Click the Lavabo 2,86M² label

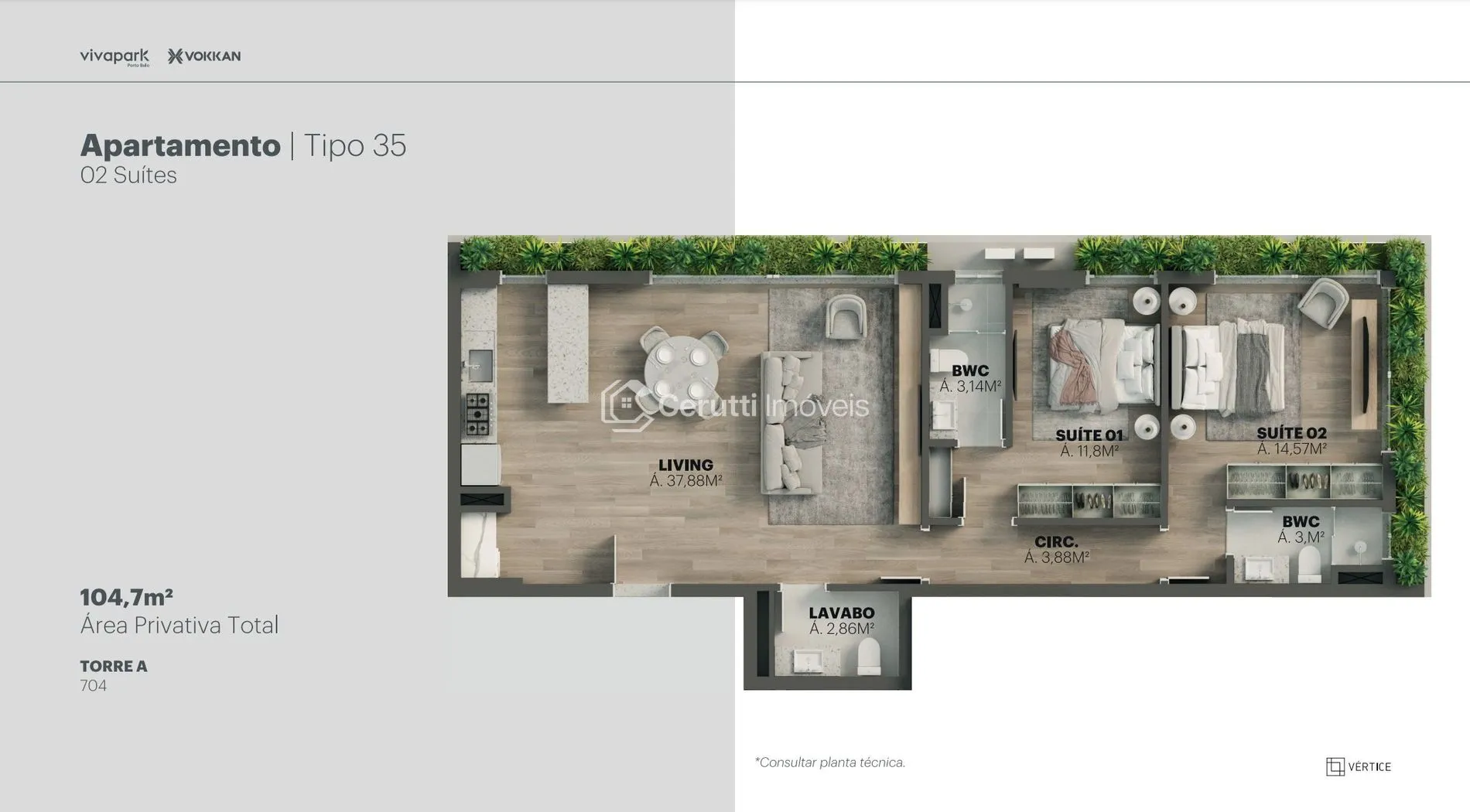point(841,621)
